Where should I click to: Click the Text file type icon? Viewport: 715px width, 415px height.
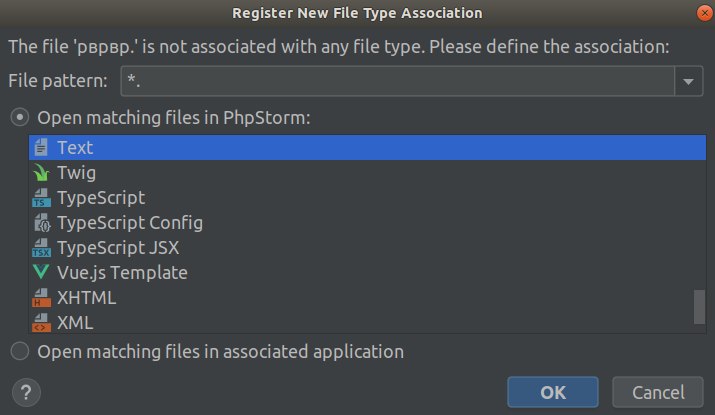41,147
